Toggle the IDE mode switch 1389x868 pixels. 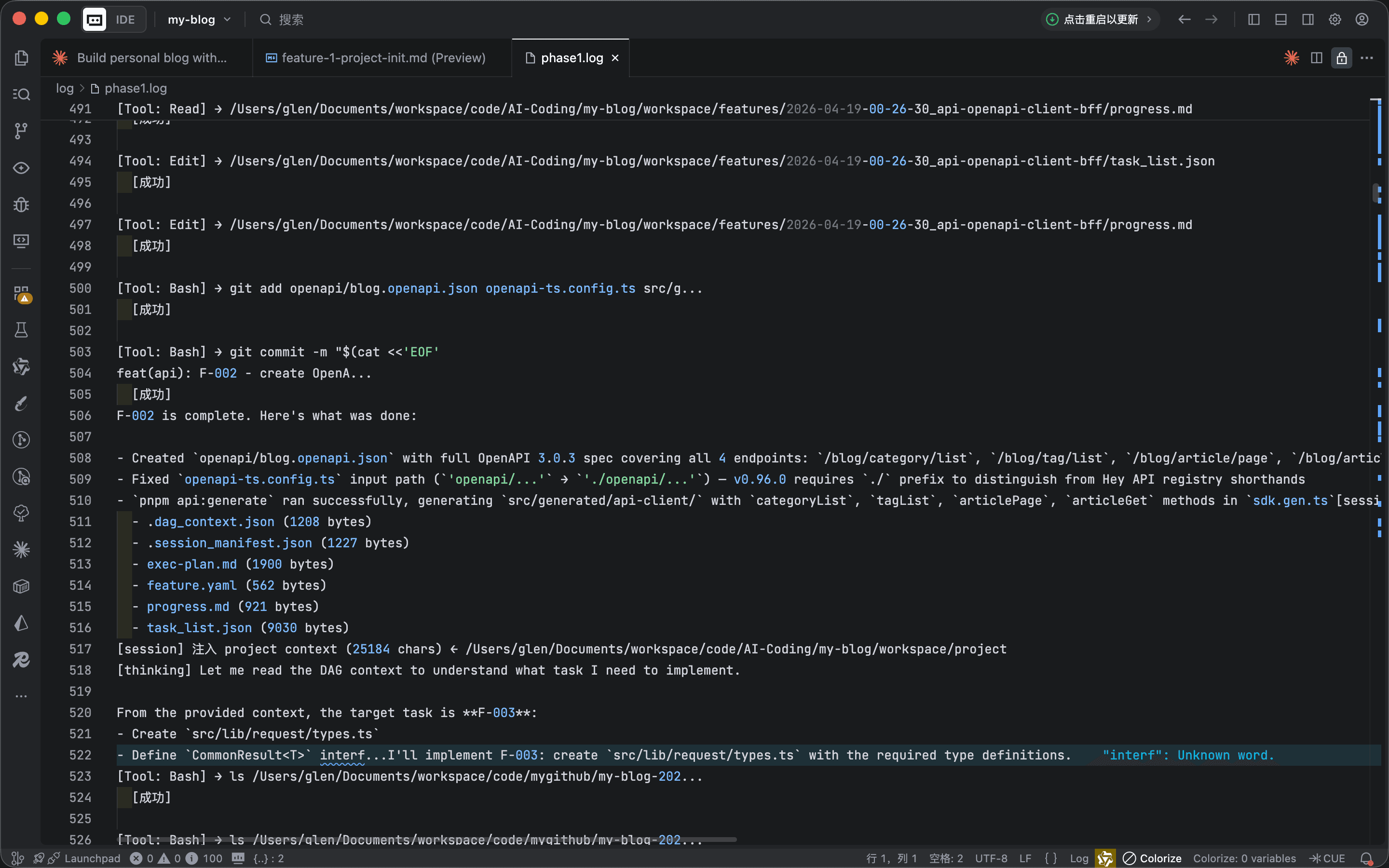[114, 19]
